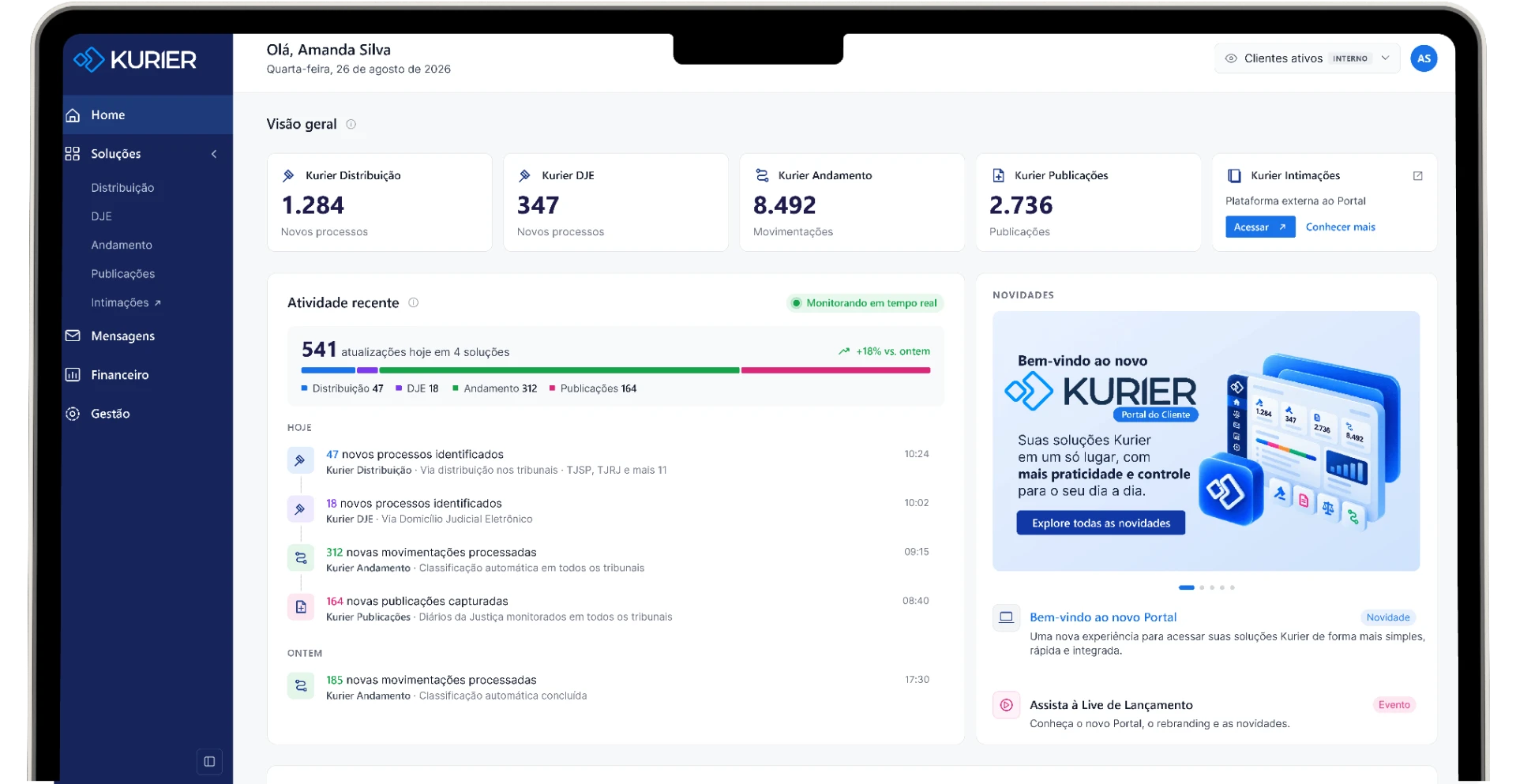Collapse the Soluções submenu chevron
Viewport: 1516px width, 784px height.
[x=214, y=154]
